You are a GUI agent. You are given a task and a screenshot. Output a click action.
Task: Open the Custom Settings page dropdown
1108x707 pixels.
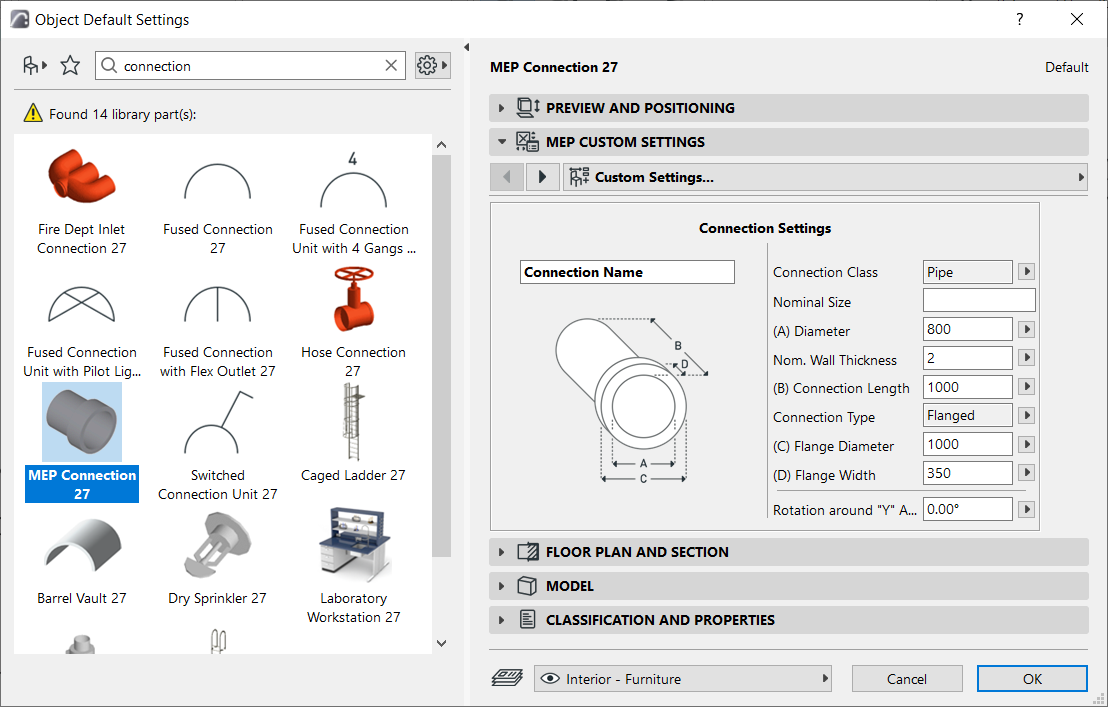pos(825,177)
